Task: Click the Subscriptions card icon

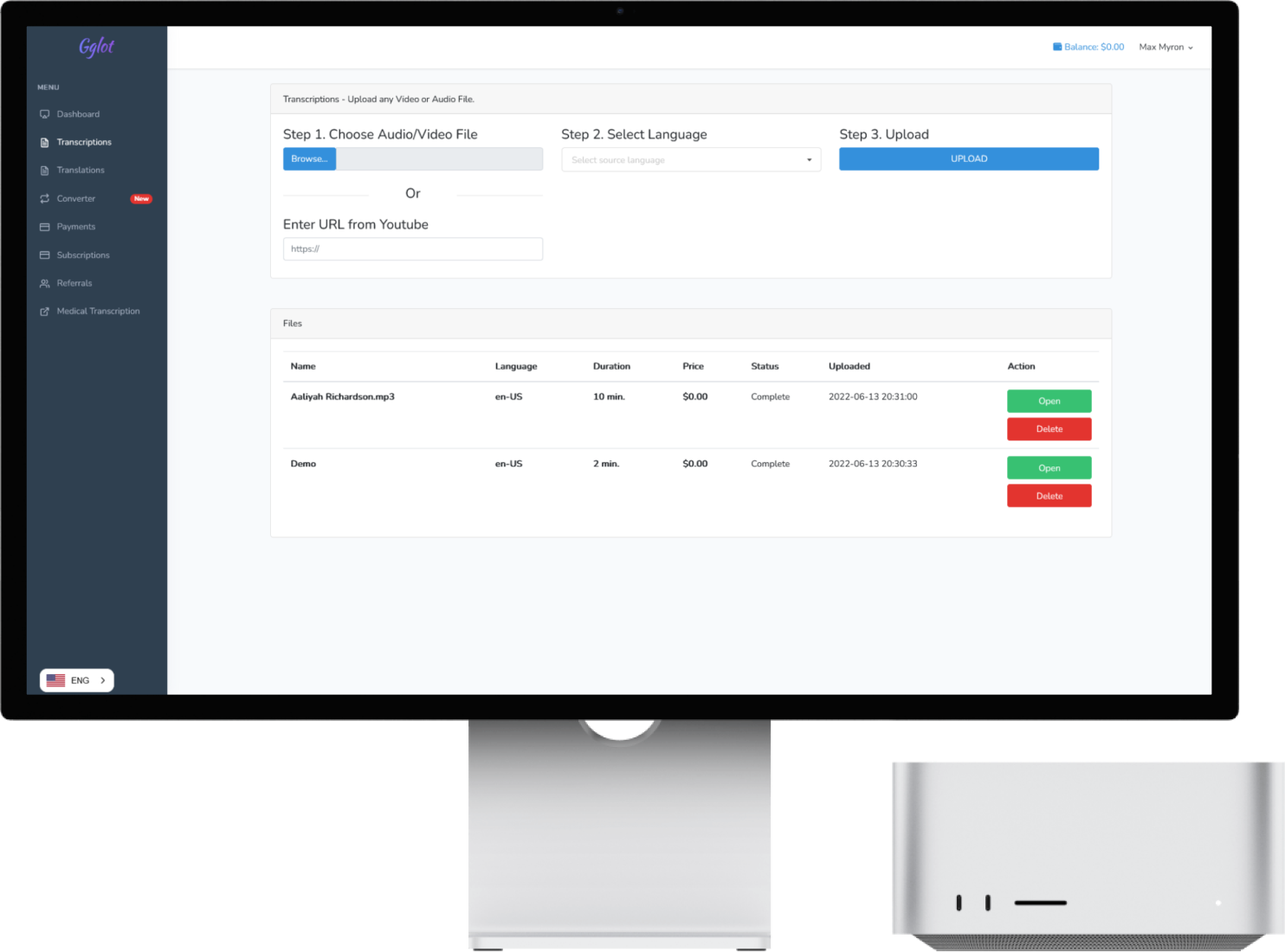Action: (x=45, y=255)
